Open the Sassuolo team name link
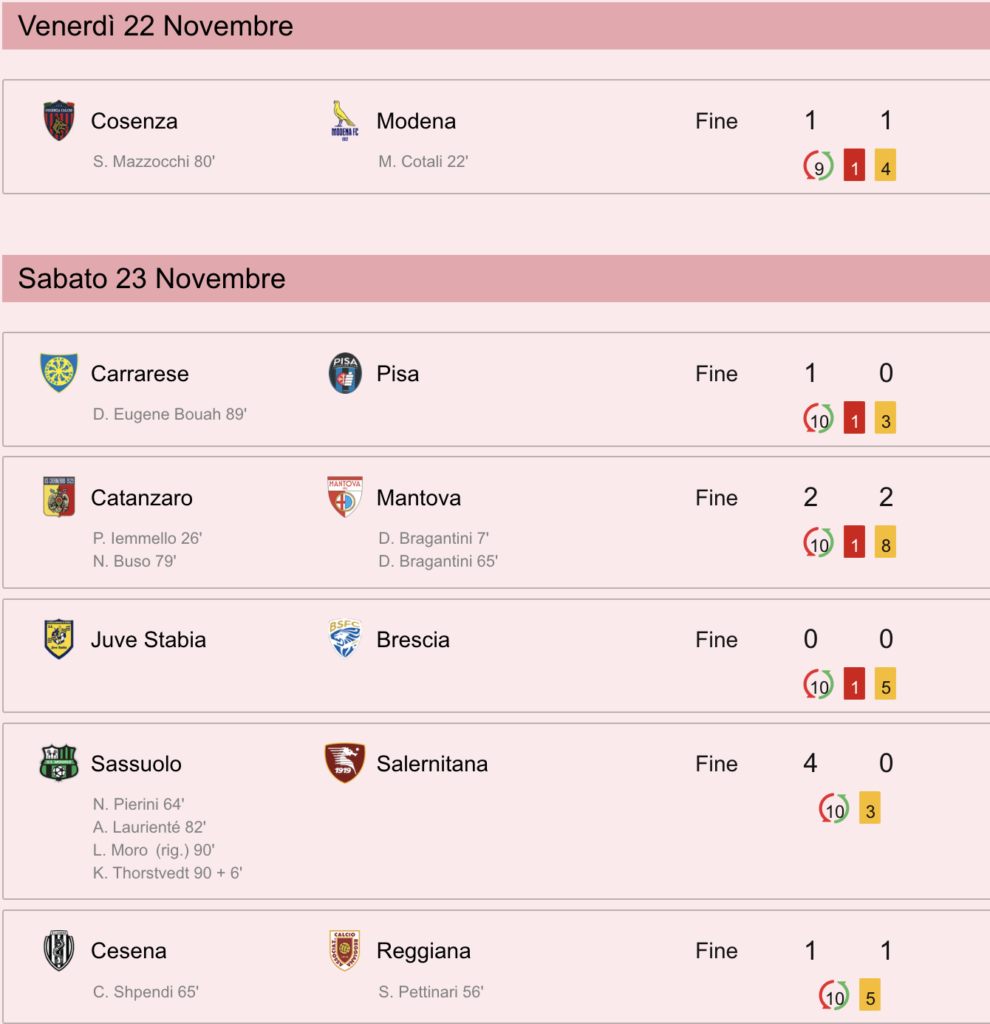990x1024 pixels. tap(136, 763)
